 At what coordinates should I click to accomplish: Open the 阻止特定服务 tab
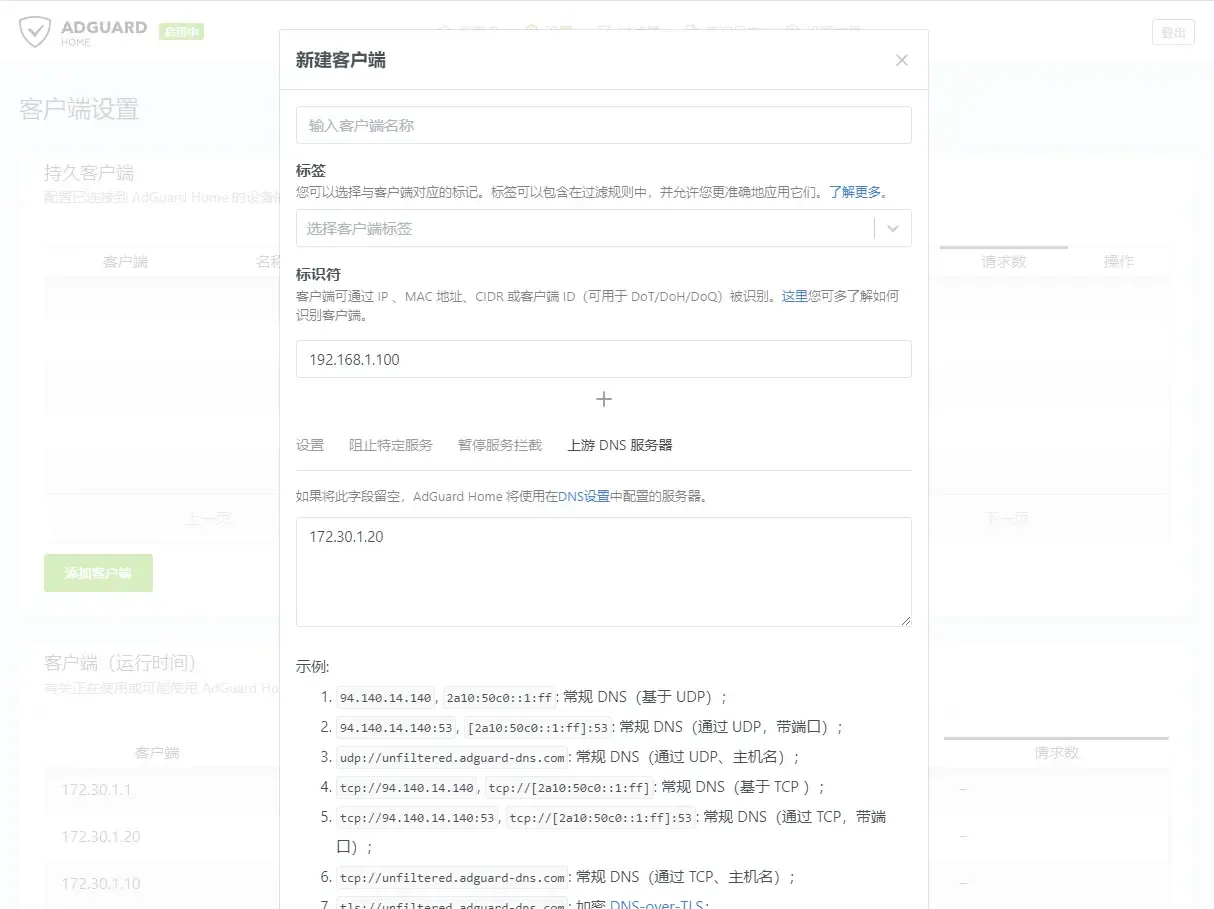[x=390, y=445]
